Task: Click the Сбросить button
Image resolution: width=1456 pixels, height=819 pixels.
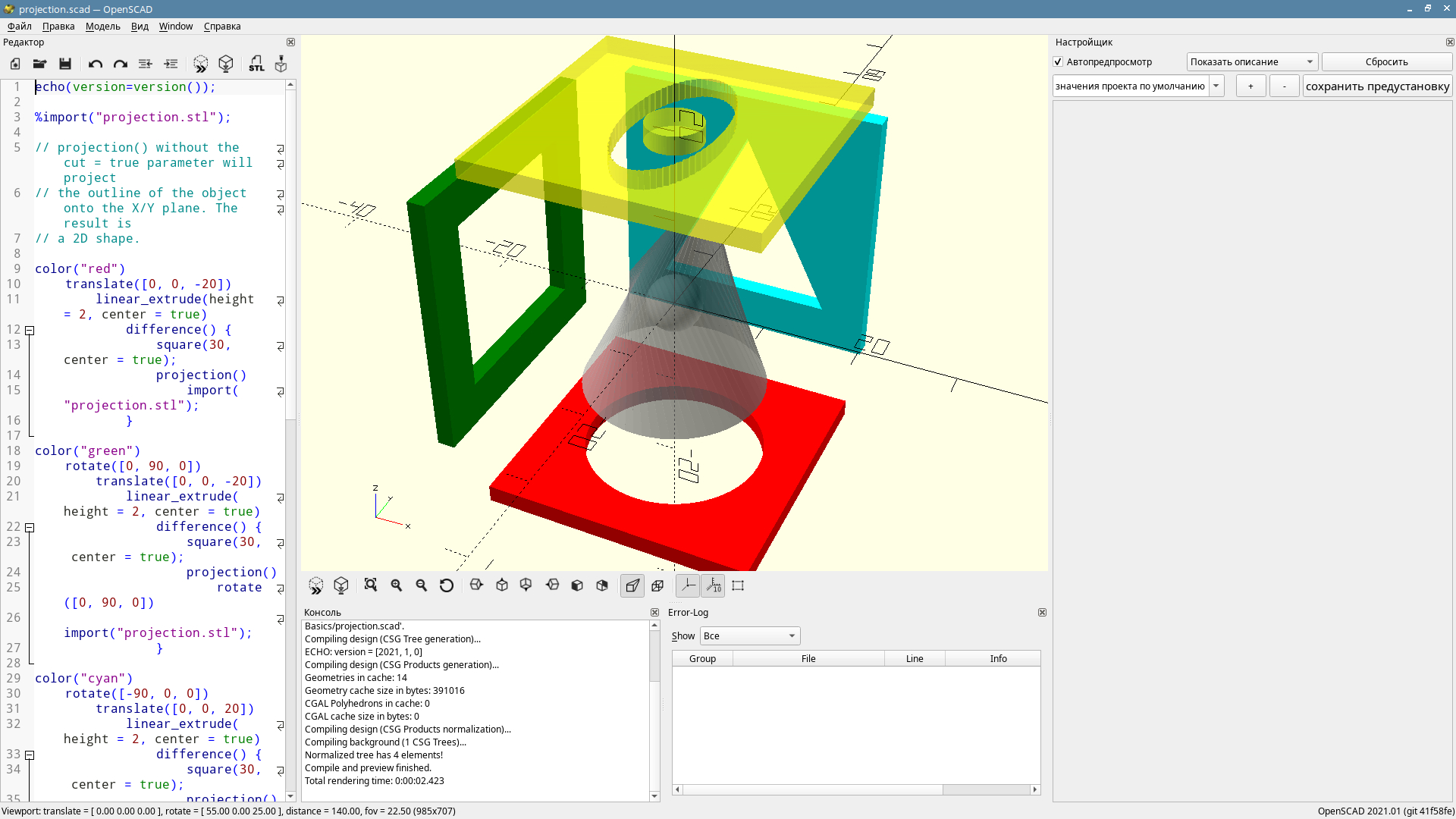Action: [x=1387, y=62]
